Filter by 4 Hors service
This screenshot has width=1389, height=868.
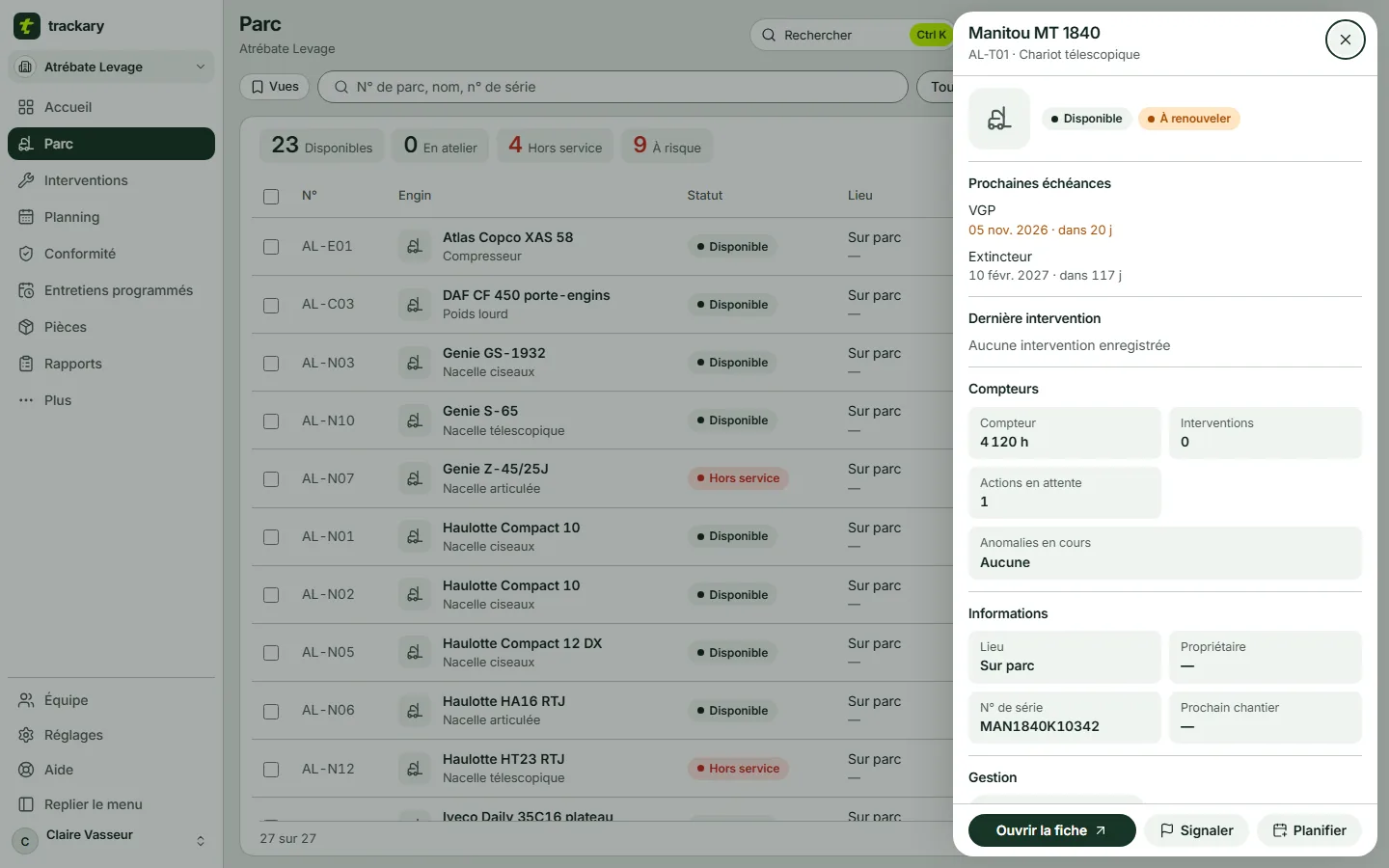click(x=555, y=146)
